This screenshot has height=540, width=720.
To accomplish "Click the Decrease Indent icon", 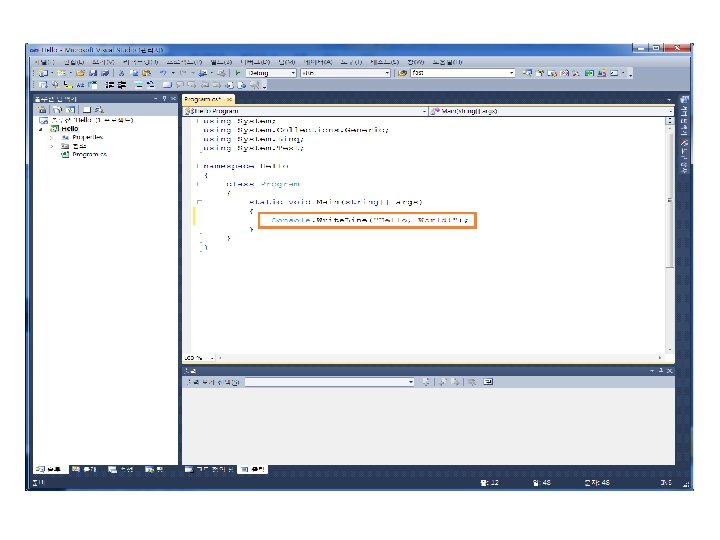I will (x=109, y=85).
